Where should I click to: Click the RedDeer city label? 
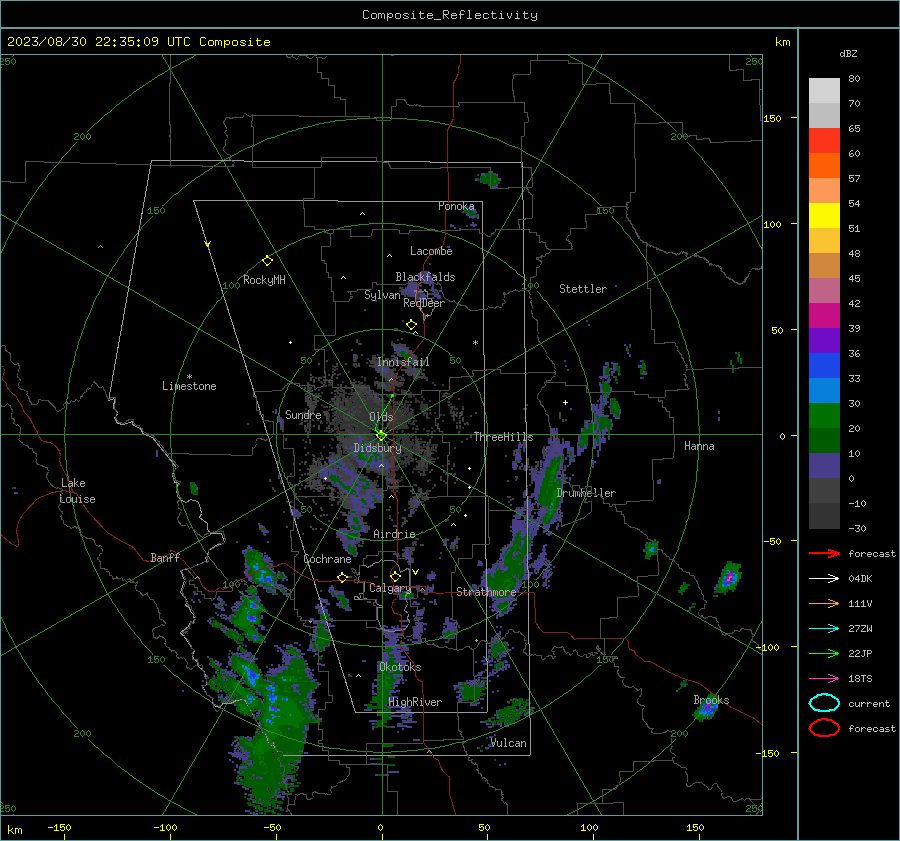point(424,303)
